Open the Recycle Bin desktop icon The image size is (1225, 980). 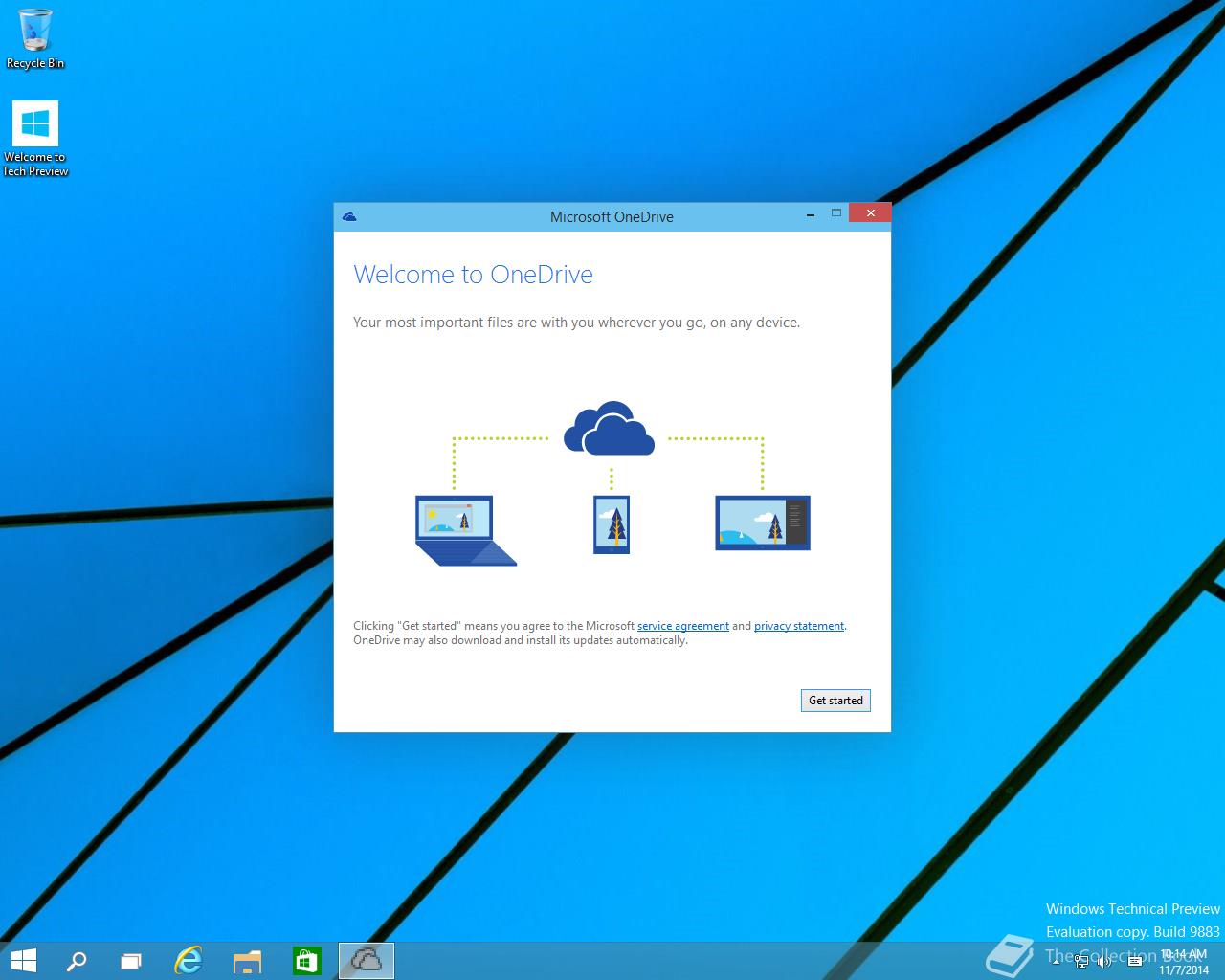(35, 38)
